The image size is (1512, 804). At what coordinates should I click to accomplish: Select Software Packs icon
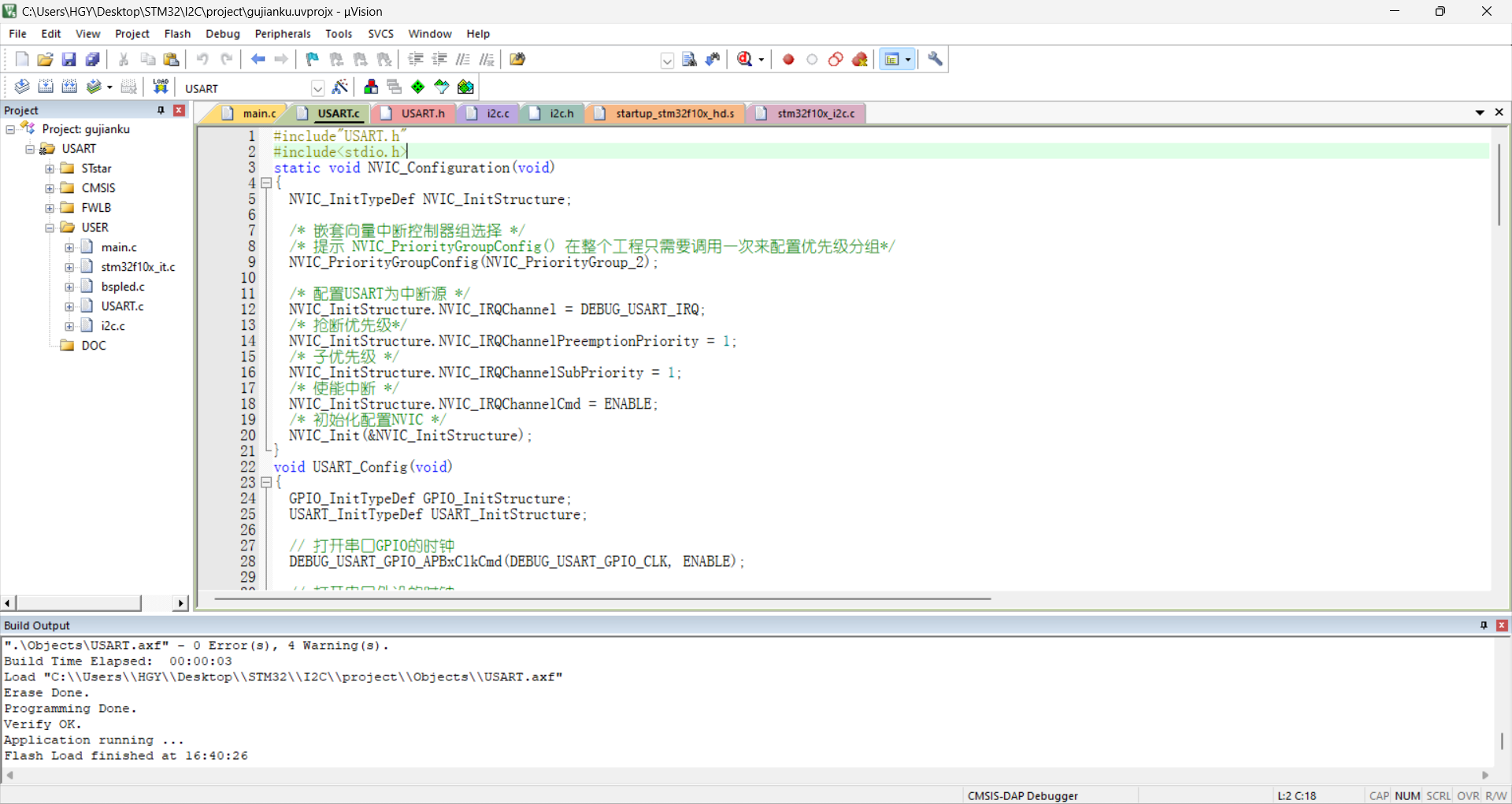[x=442, y=87]
